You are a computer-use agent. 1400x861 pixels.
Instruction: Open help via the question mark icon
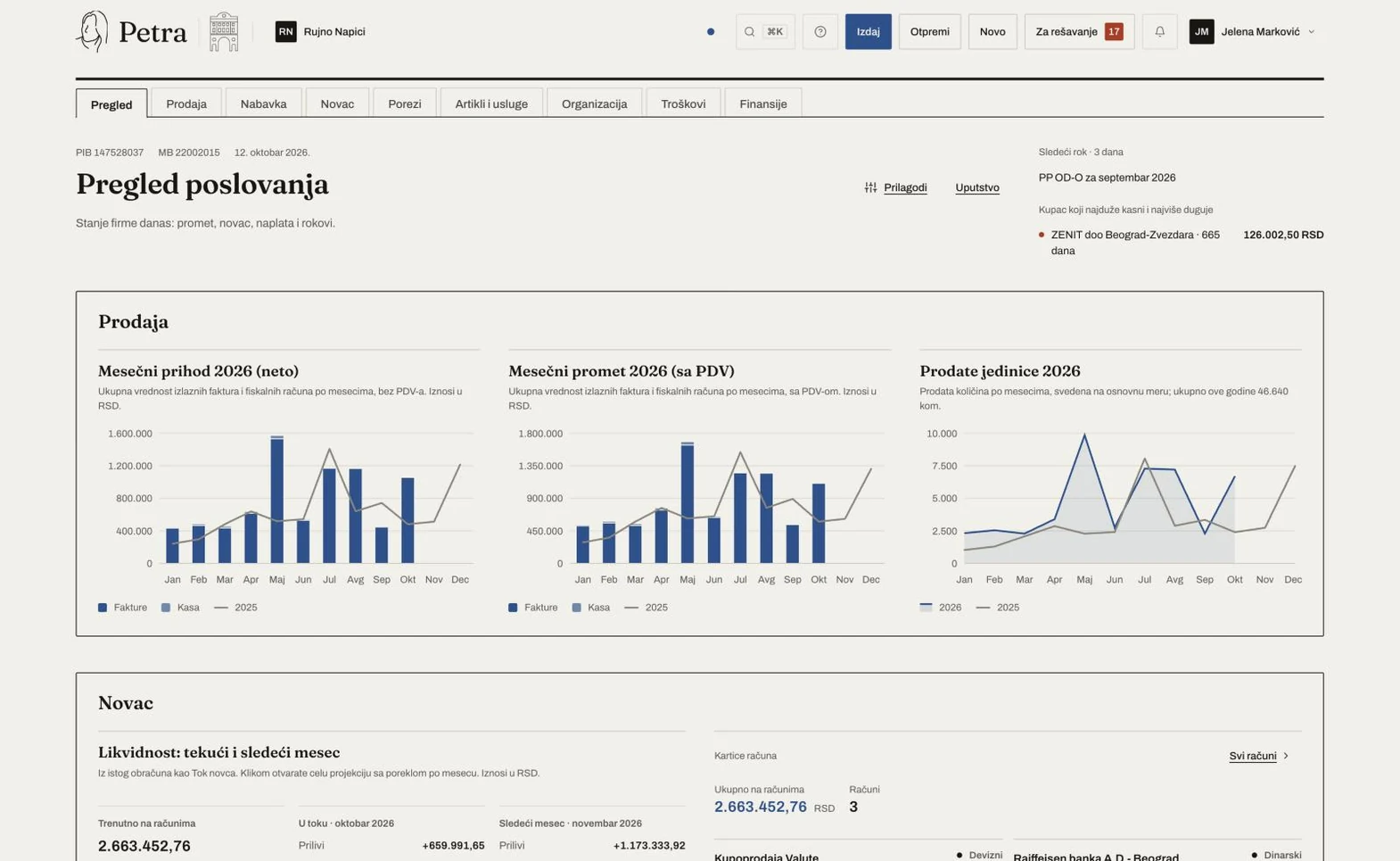(x=820, y=31)
